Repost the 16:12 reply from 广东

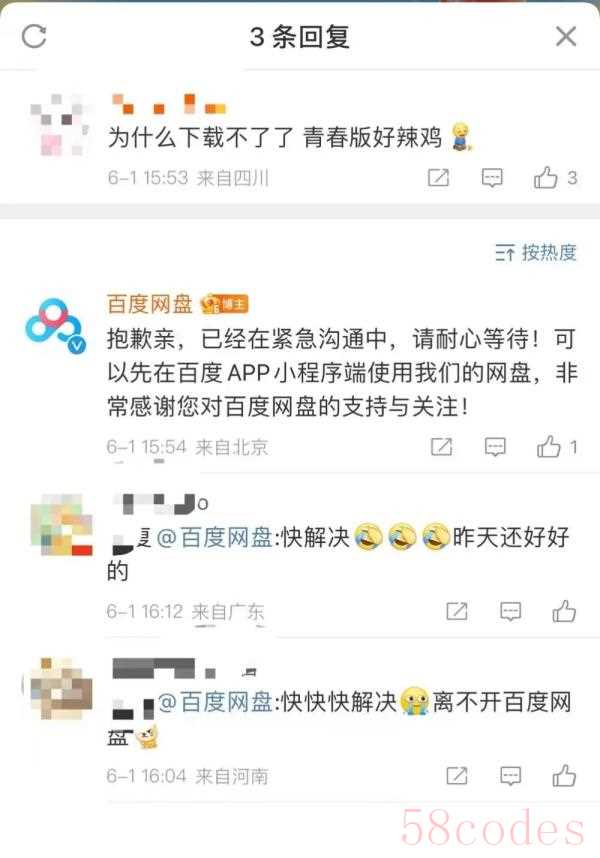(457, 611)
